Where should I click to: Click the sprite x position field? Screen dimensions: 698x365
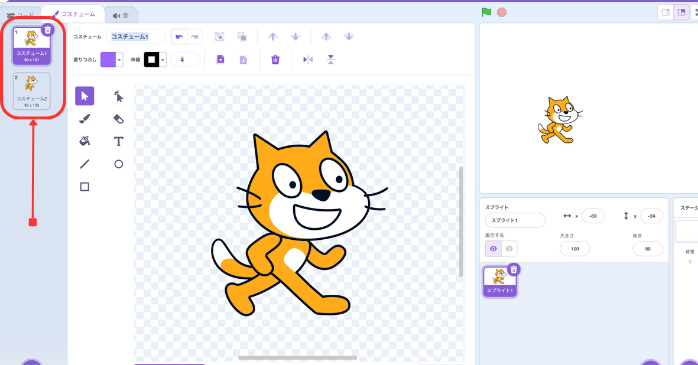point(593,216)
